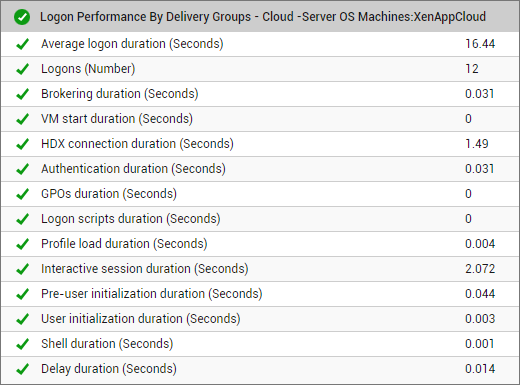Screen dimensions: 520x385
Task: Click the green circle status icon in header
Action: (x=22, y=17)
